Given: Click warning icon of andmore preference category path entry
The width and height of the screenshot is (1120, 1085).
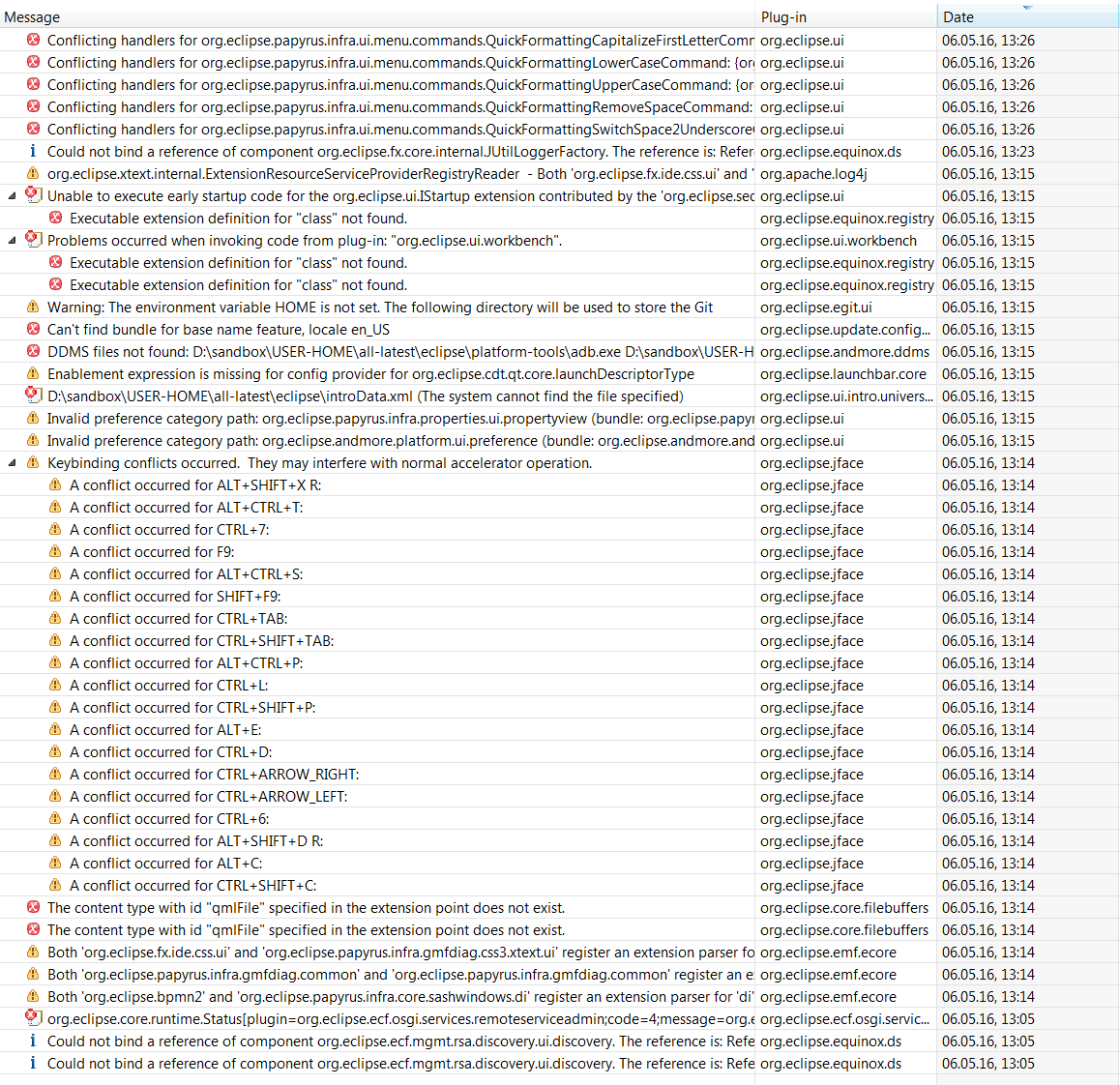Looking at the screenshot, I should pyautogui.click(x=33, y=441).
